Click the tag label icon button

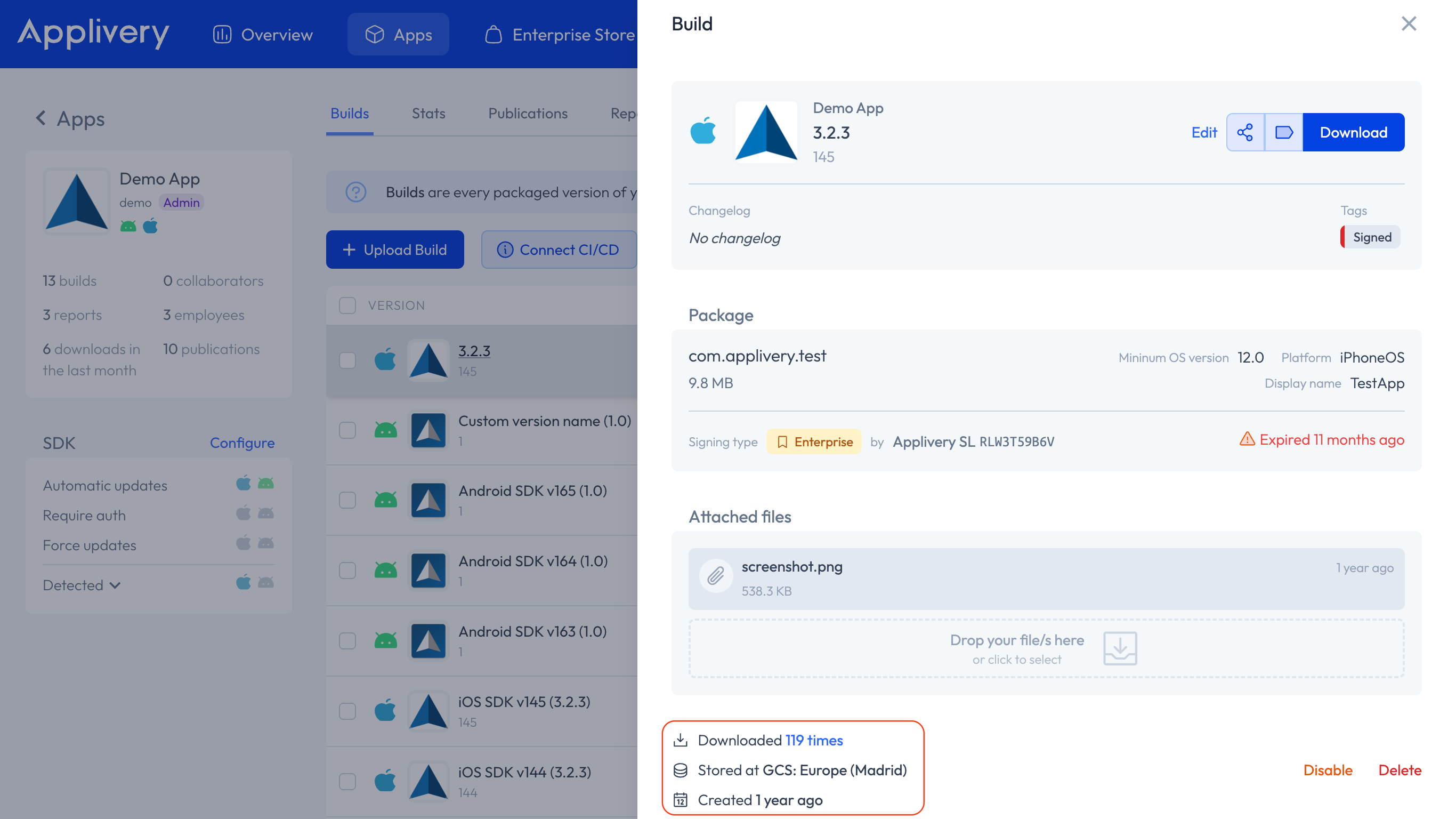pyautogui.click(x=1284, y=132)
